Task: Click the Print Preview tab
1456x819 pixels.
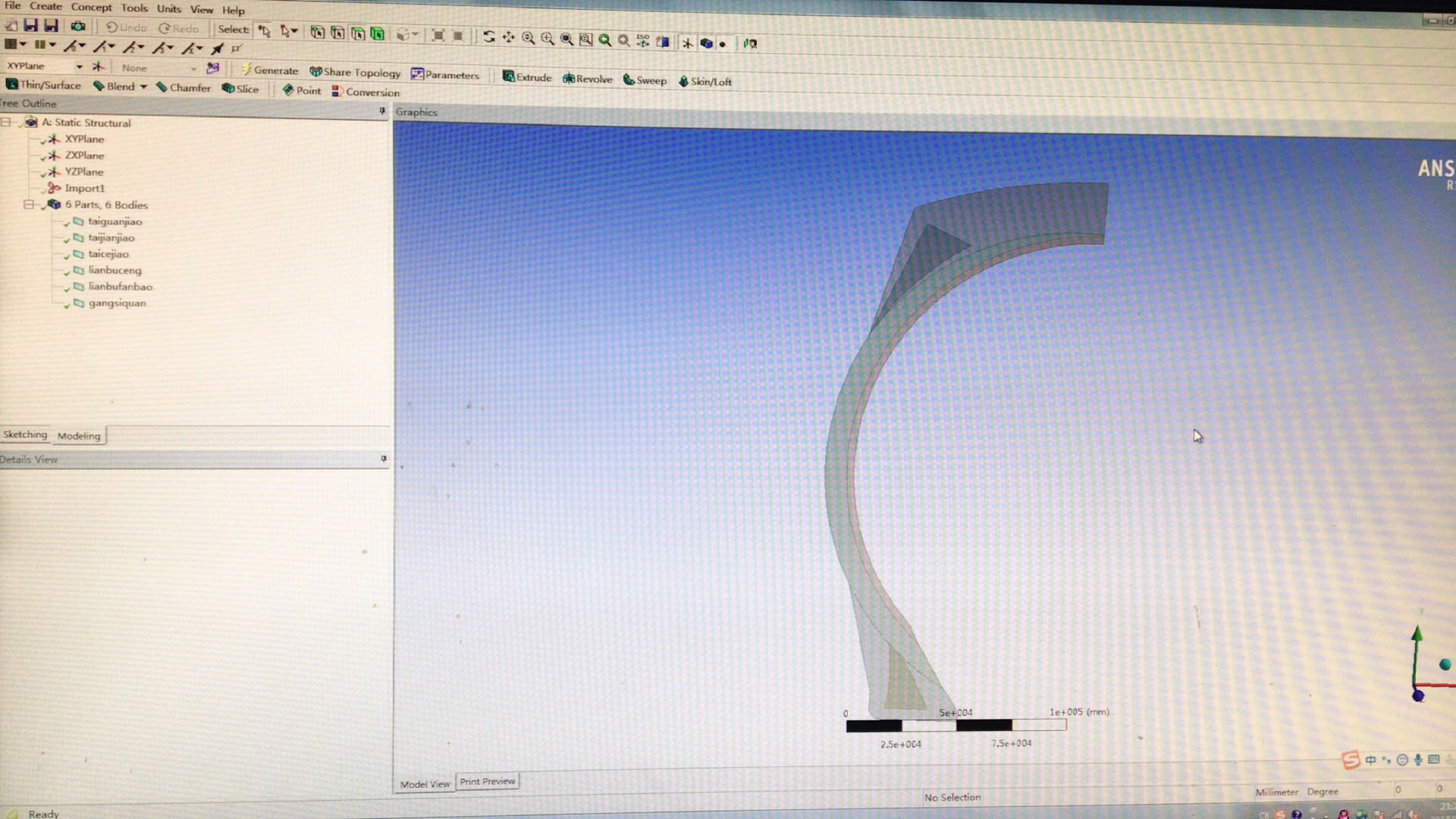Action: [x=487, y=781]
